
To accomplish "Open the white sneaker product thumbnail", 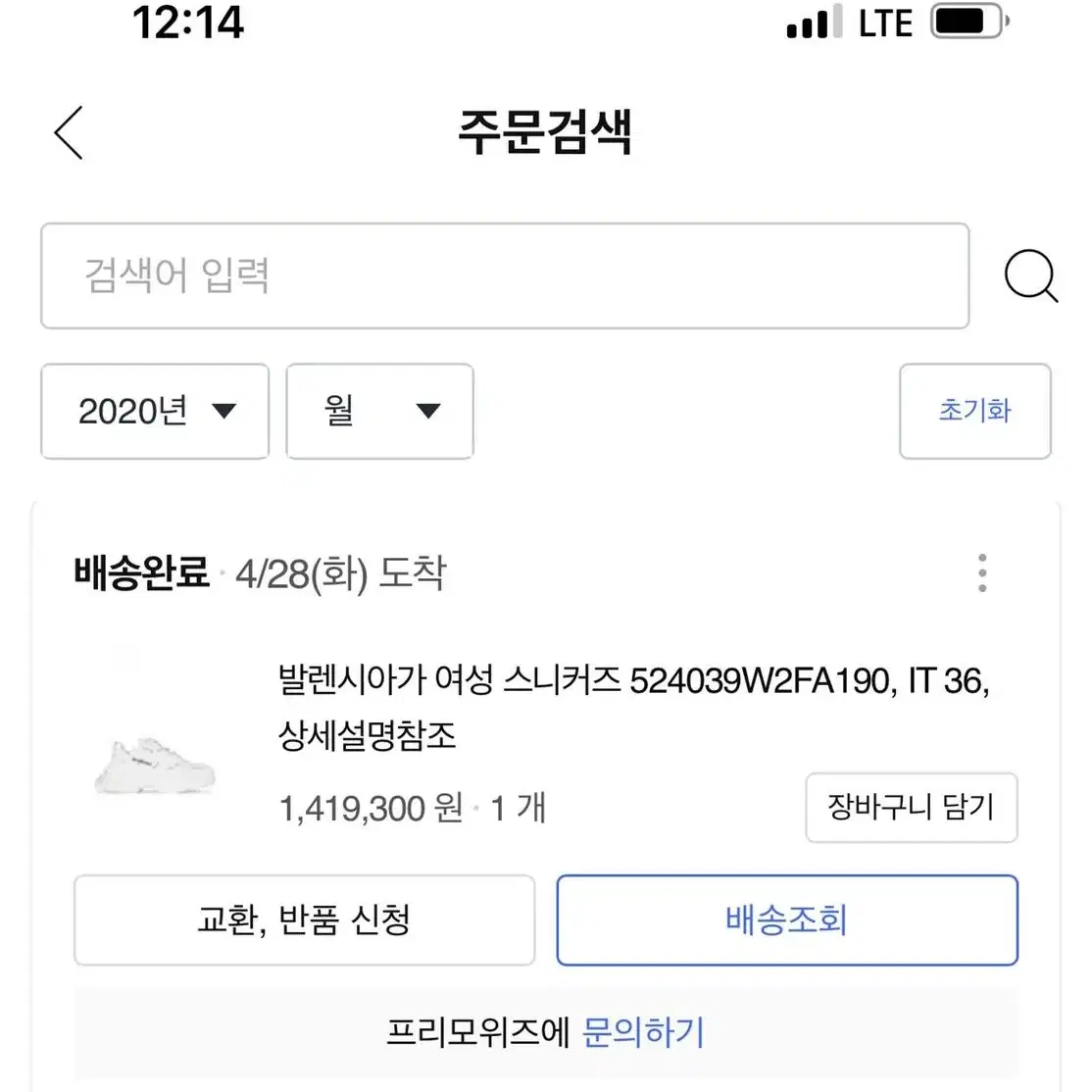I will (155, 765).
